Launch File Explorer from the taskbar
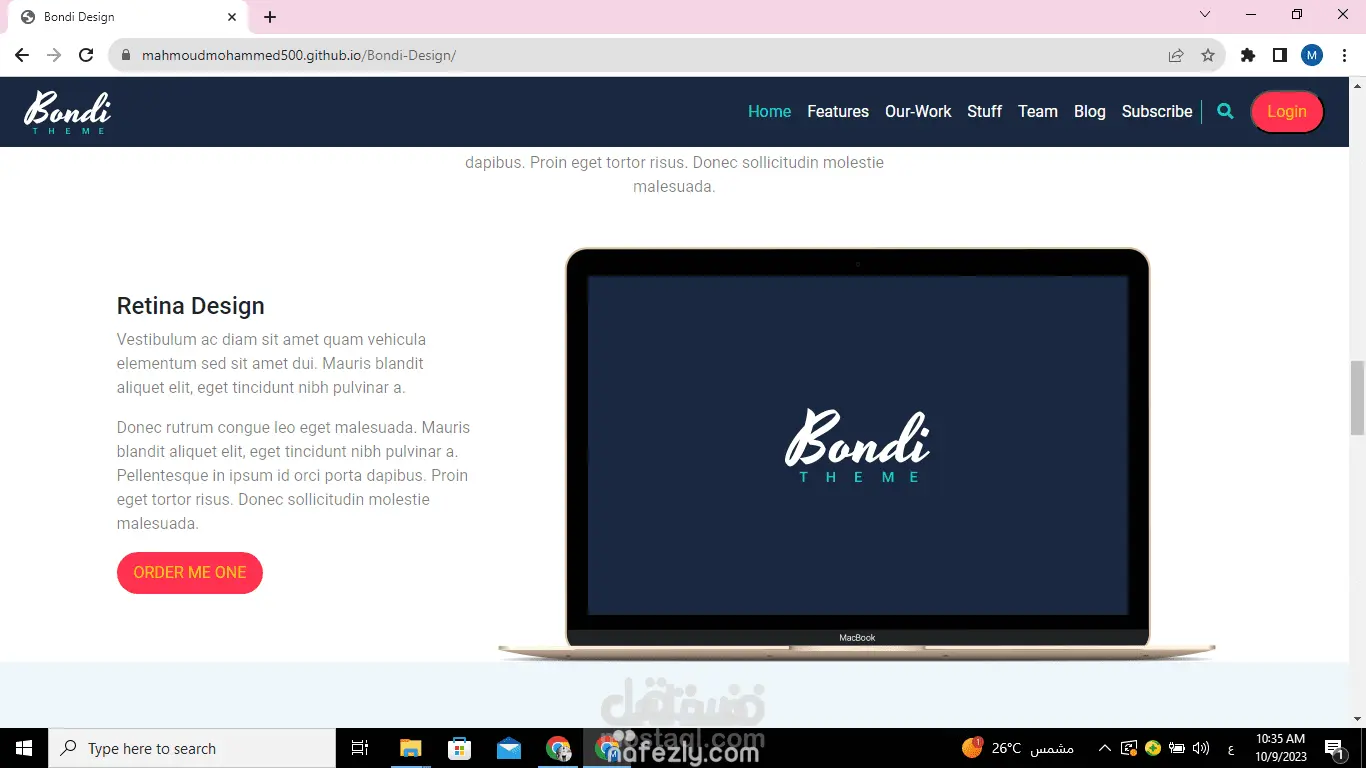The width and height of the screenshot is (1366, 768). click(x=411, y=748)
